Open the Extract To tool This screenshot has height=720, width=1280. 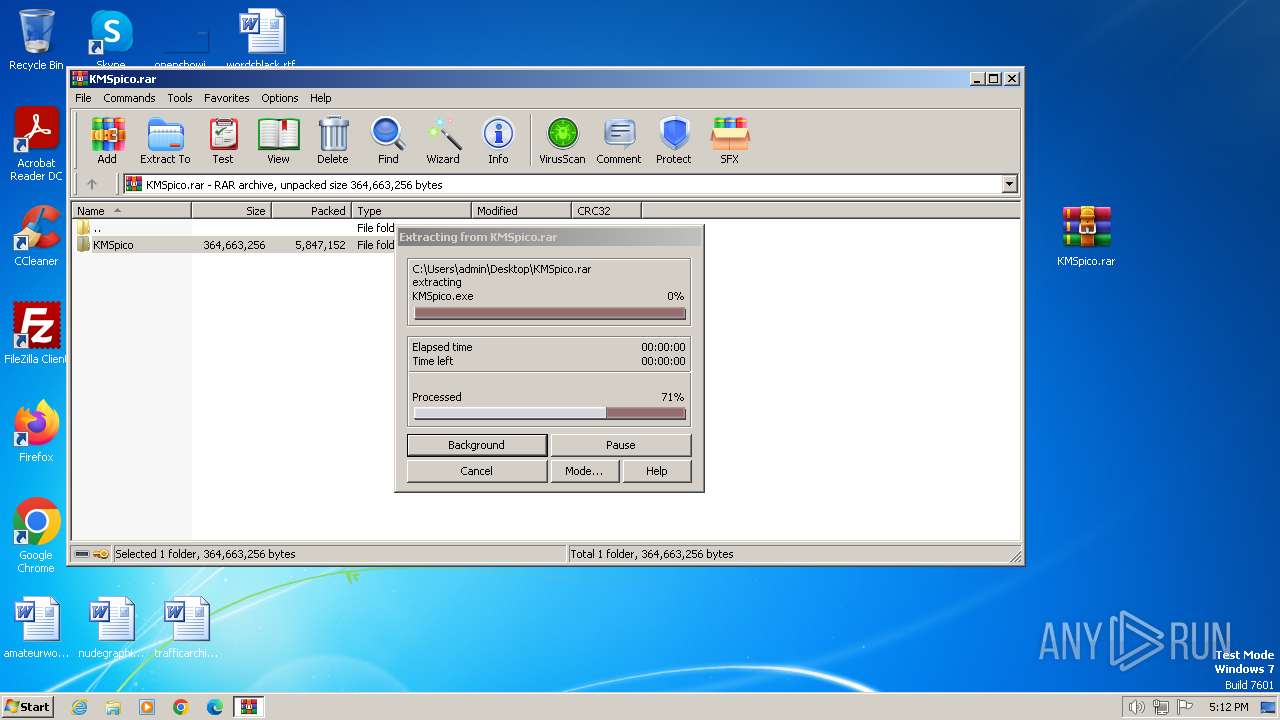pos(165,140)
